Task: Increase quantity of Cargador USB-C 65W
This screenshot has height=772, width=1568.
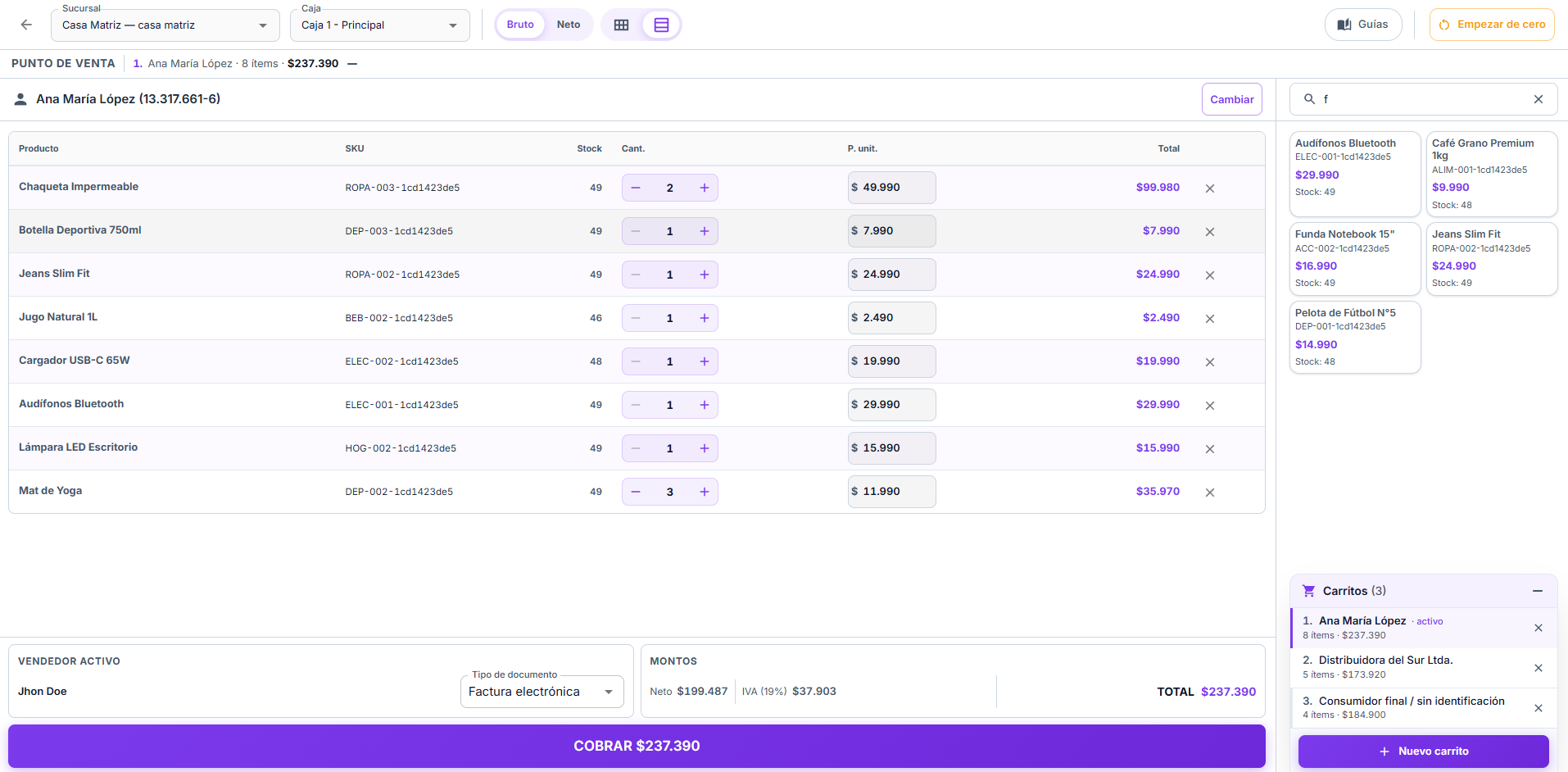Action: 705,361
